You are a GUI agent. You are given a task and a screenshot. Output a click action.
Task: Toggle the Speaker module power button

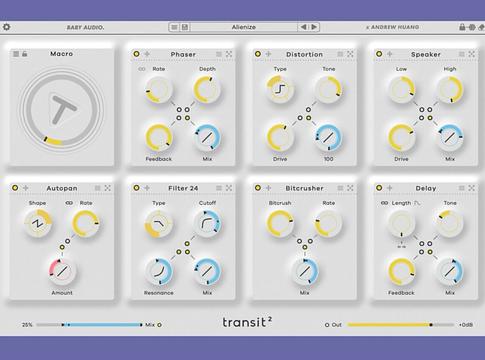(379, 54)
